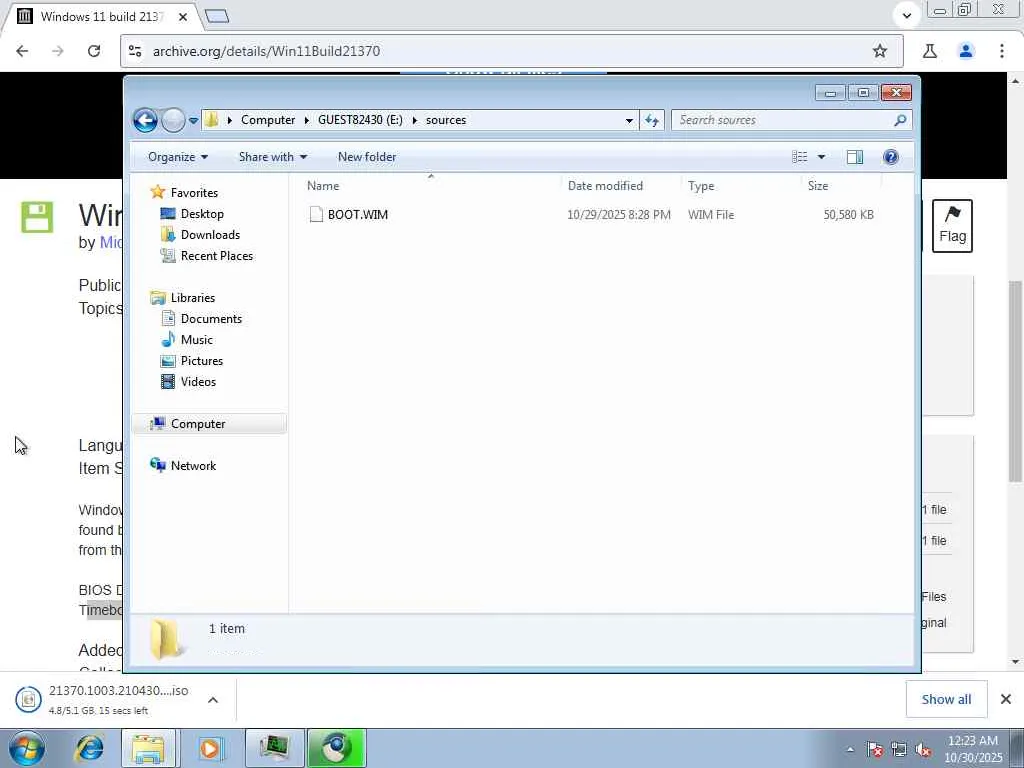This screenshot has height=768, width=1024.
Task: Open Action Center flag icon
Action: pos(874,750)
